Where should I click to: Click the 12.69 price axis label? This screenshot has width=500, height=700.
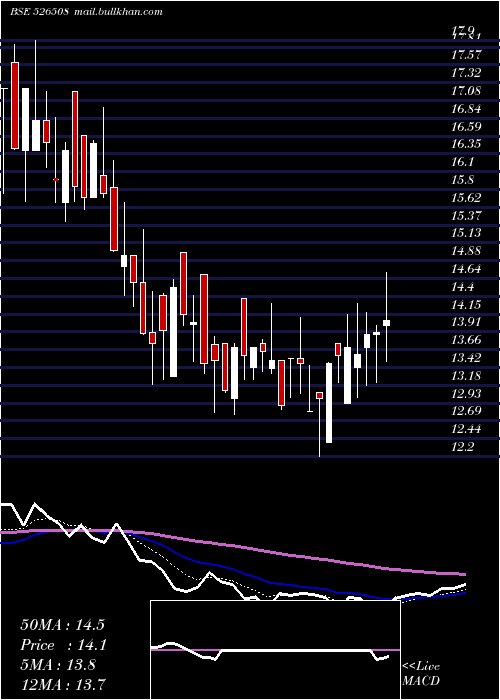pos(466,411)
